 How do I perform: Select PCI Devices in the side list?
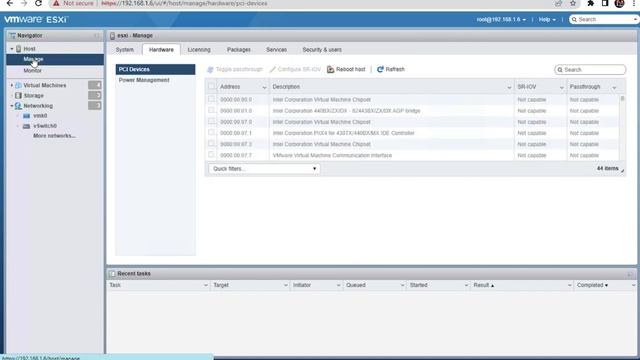click(155, 69)
